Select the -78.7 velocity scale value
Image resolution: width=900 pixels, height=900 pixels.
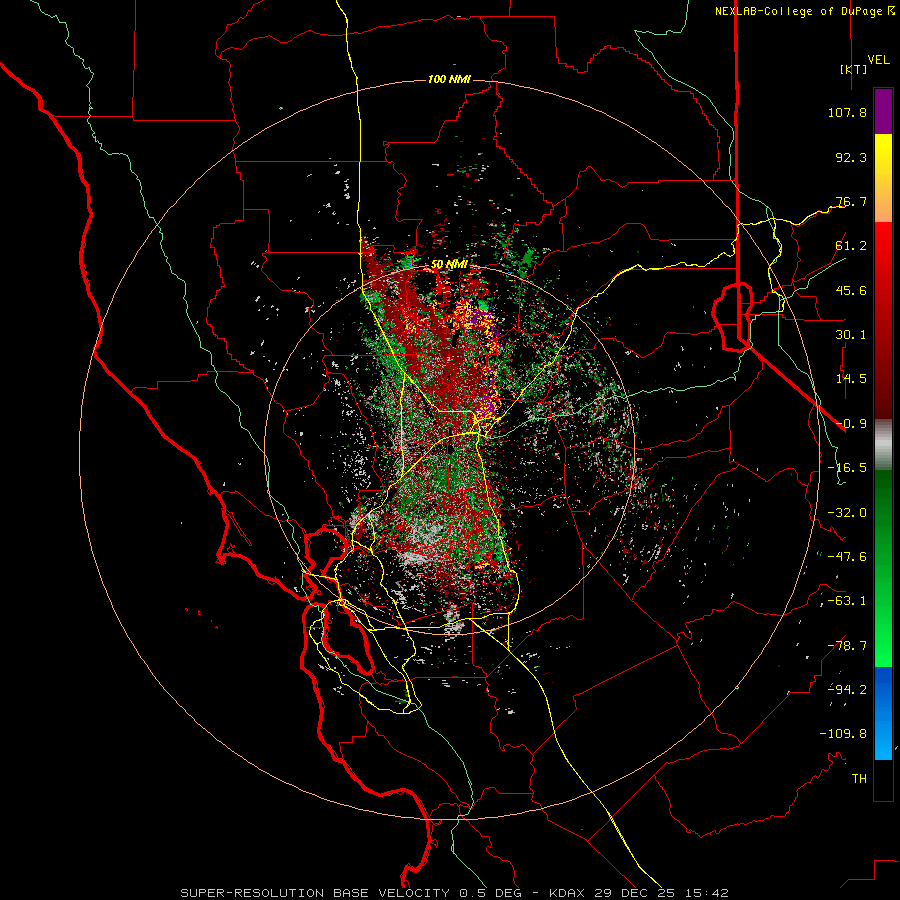(x=847, y=646)
